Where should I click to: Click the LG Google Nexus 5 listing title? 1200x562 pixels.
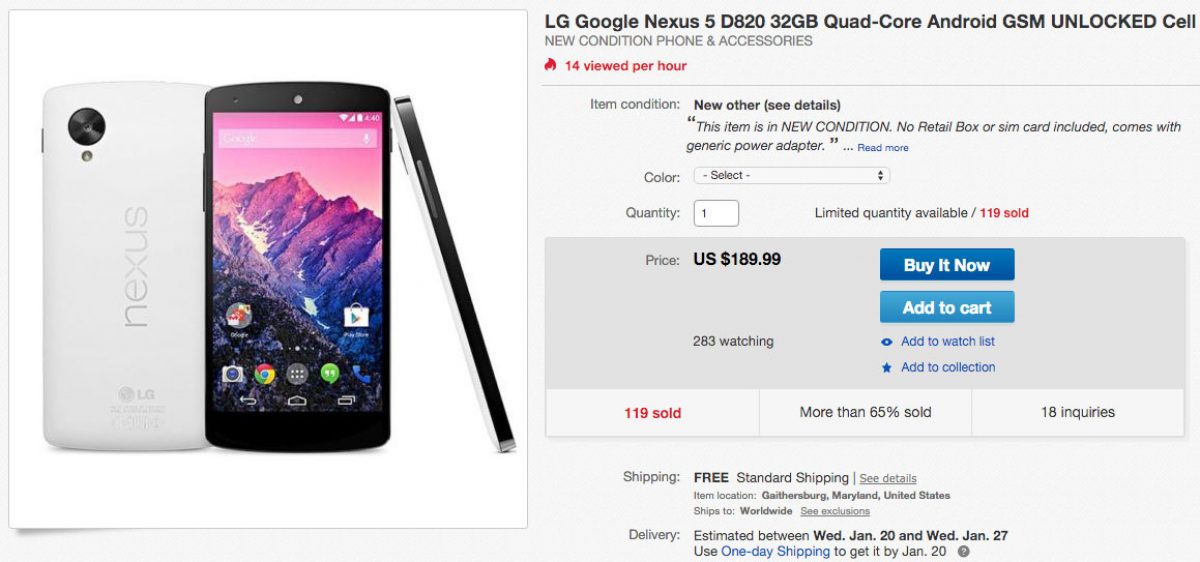pos(870,21)
